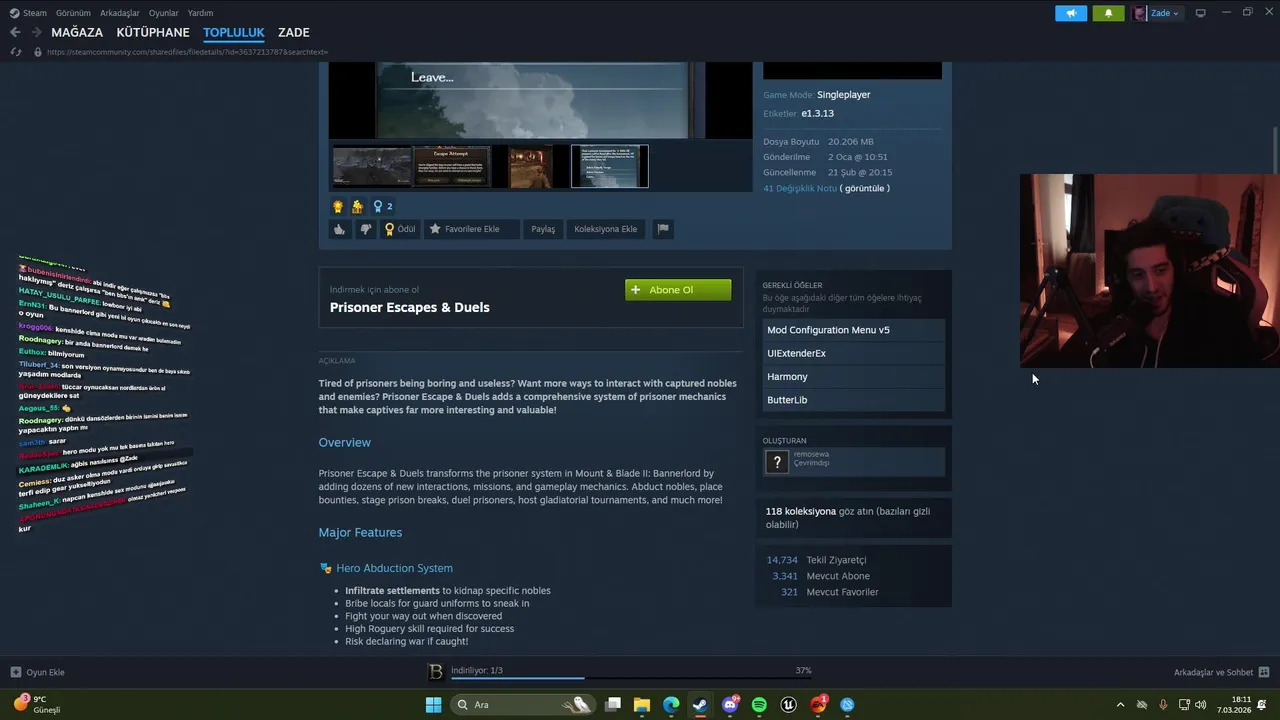The width and height of the screenshot is (1280, 720).
Task: Show hidden tray icons chevron
Action: tap(1120, 705)
